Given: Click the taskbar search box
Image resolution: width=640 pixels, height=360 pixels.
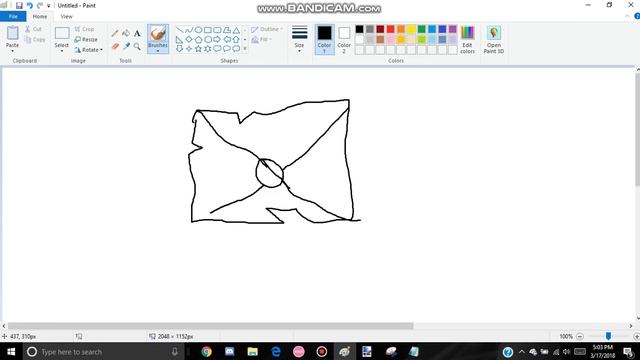Looking at the screenshot, I should click(105, 351).
